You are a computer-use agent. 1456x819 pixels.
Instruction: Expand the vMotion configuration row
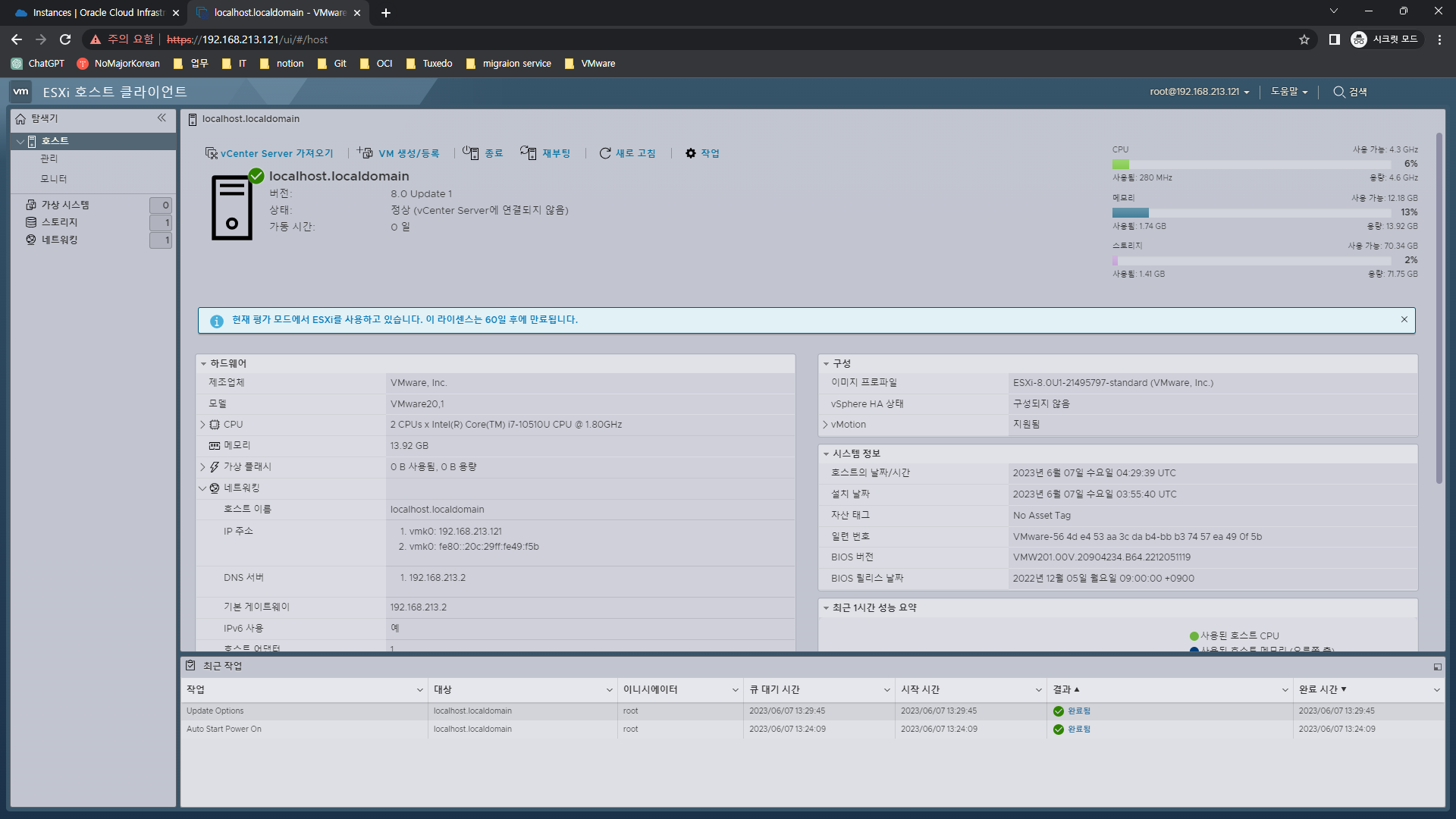pos(825,425)
